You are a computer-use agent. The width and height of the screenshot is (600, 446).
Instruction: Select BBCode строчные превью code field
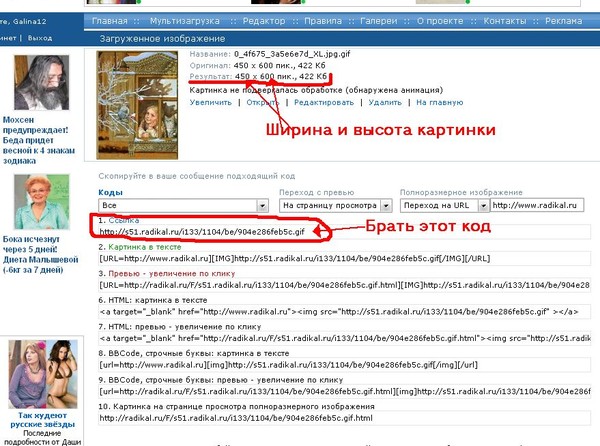[x=344, y=391]
